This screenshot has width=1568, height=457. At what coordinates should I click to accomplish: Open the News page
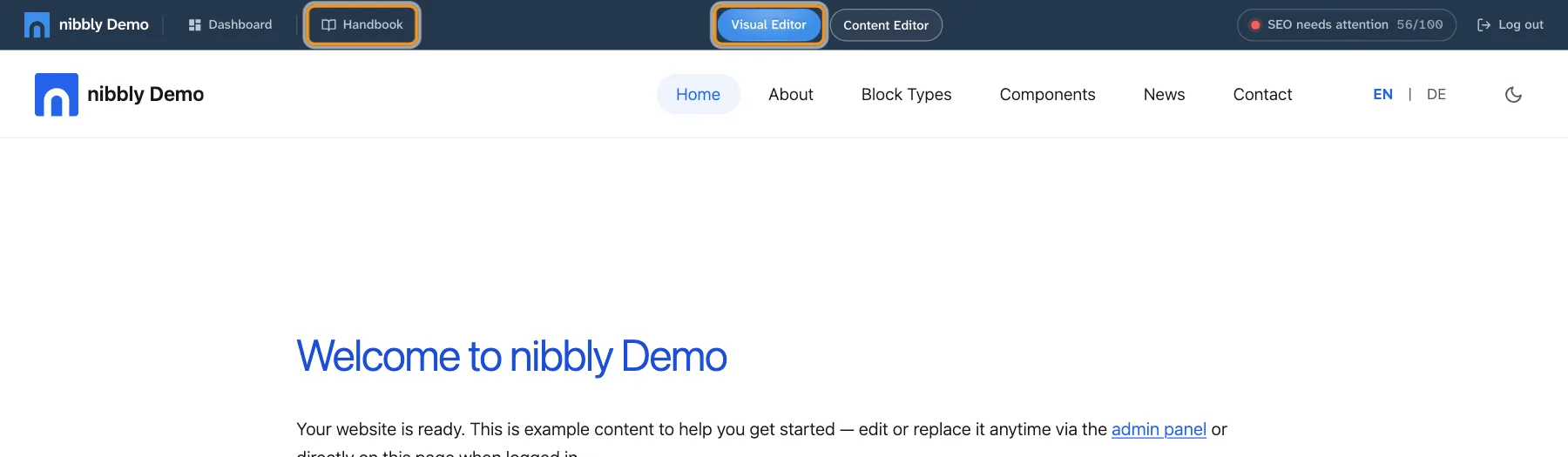click(x=1164, y=94)
